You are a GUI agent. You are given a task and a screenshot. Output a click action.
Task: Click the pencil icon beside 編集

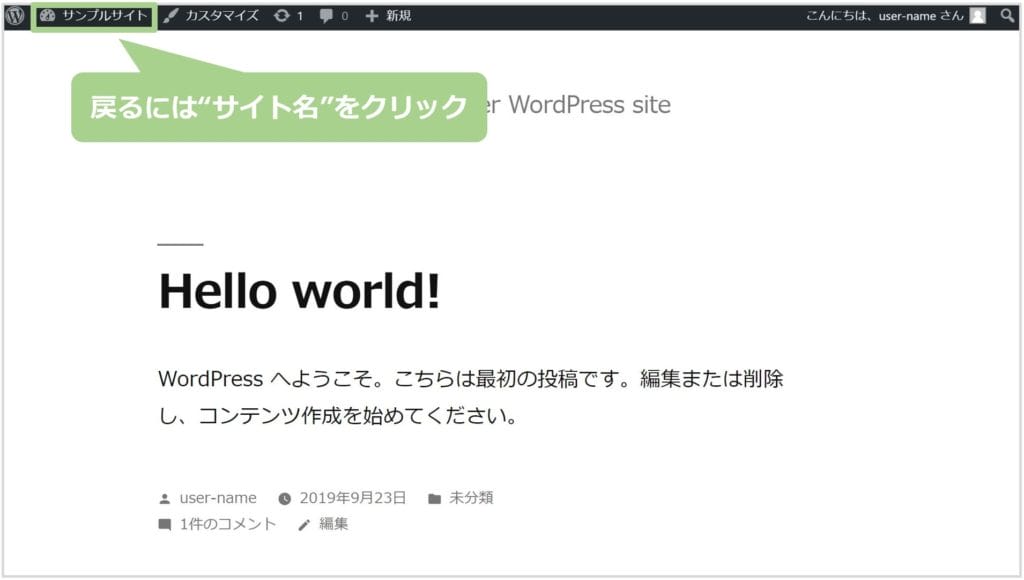pos(305,525)
